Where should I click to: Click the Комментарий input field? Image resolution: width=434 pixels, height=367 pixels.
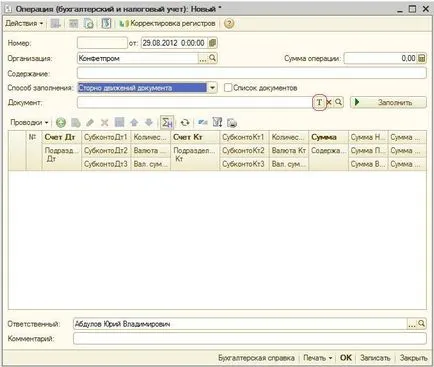pyautogui.click(x=250, y=339)
